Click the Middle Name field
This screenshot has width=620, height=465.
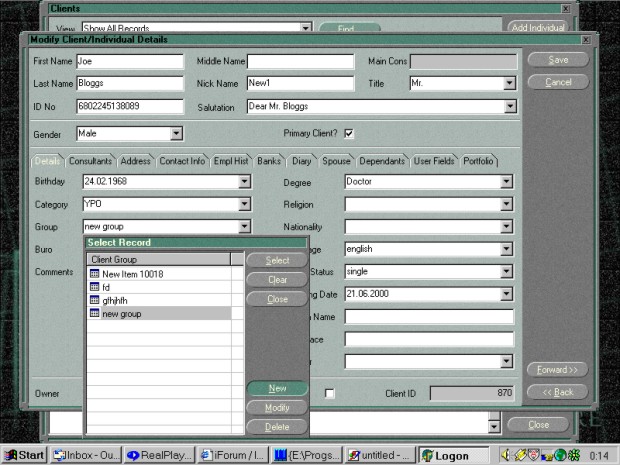(301, 61)
